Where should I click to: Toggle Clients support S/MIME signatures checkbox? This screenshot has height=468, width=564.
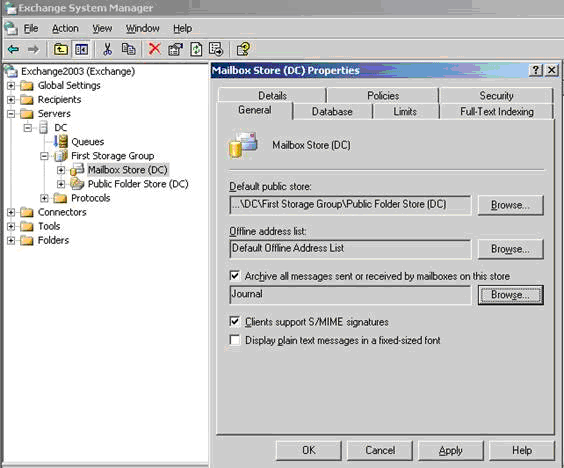[x=235, y=321]
